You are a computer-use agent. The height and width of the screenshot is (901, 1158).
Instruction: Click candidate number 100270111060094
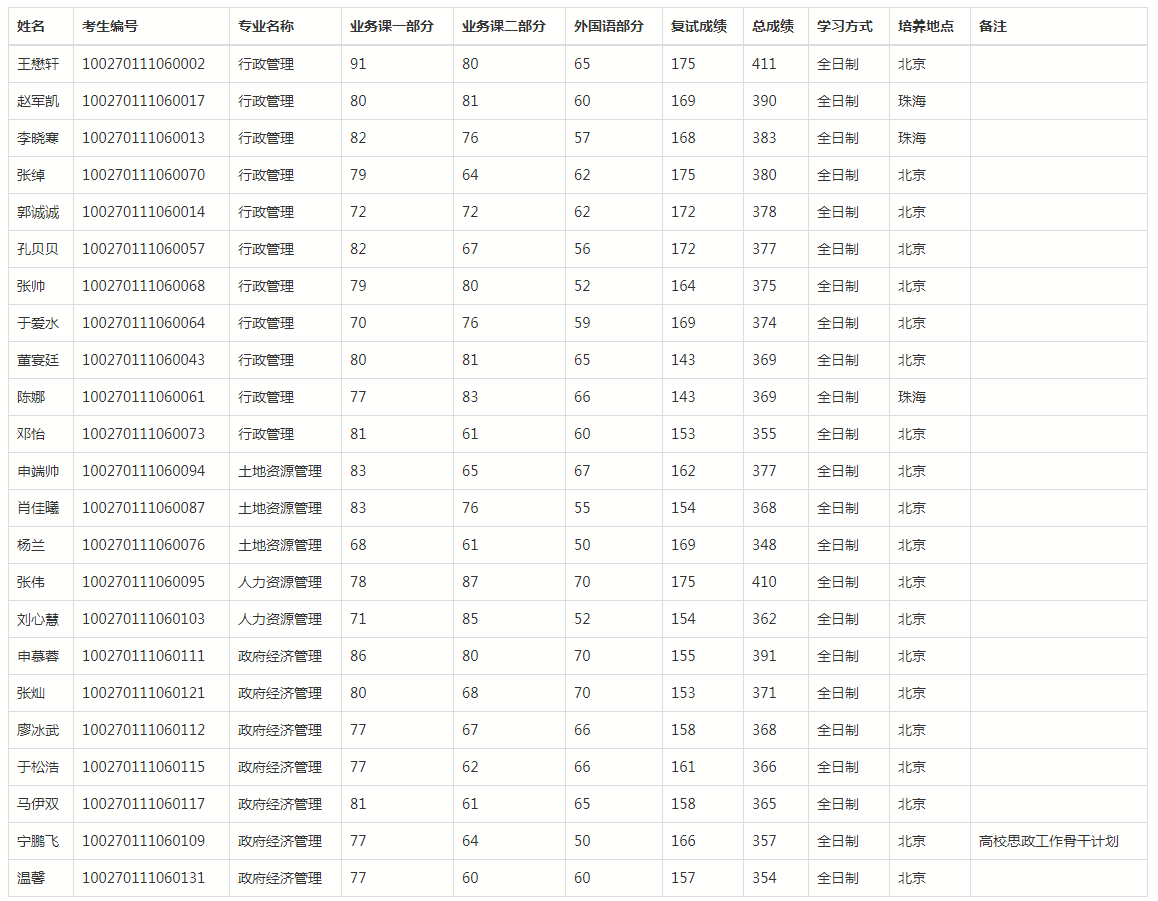(143, 471)
